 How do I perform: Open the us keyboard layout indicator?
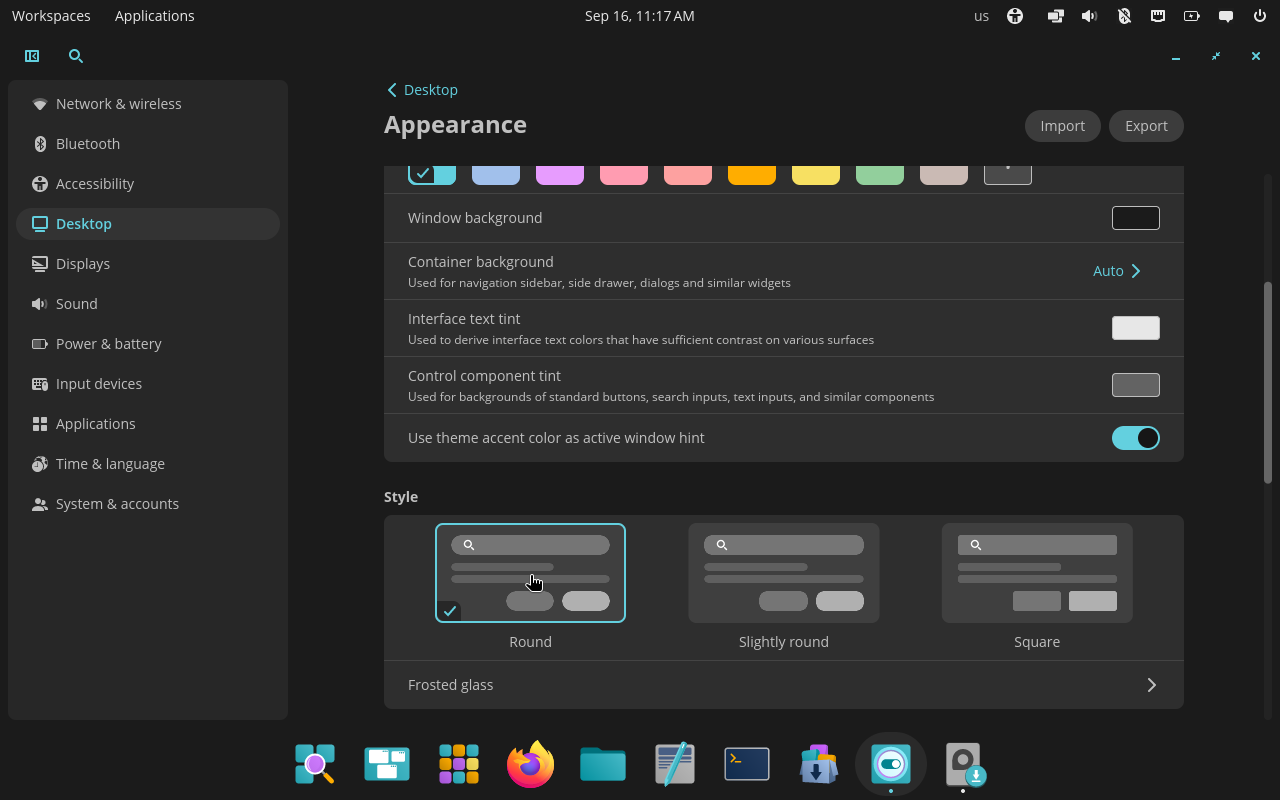[x=981, y=16]
